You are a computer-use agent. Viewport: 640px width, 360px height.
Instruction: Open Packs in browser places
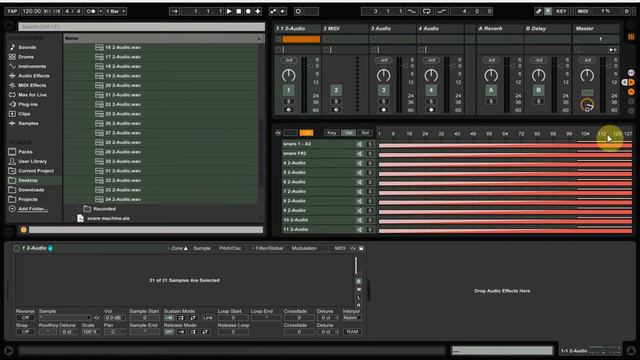[x=25, y=152]
